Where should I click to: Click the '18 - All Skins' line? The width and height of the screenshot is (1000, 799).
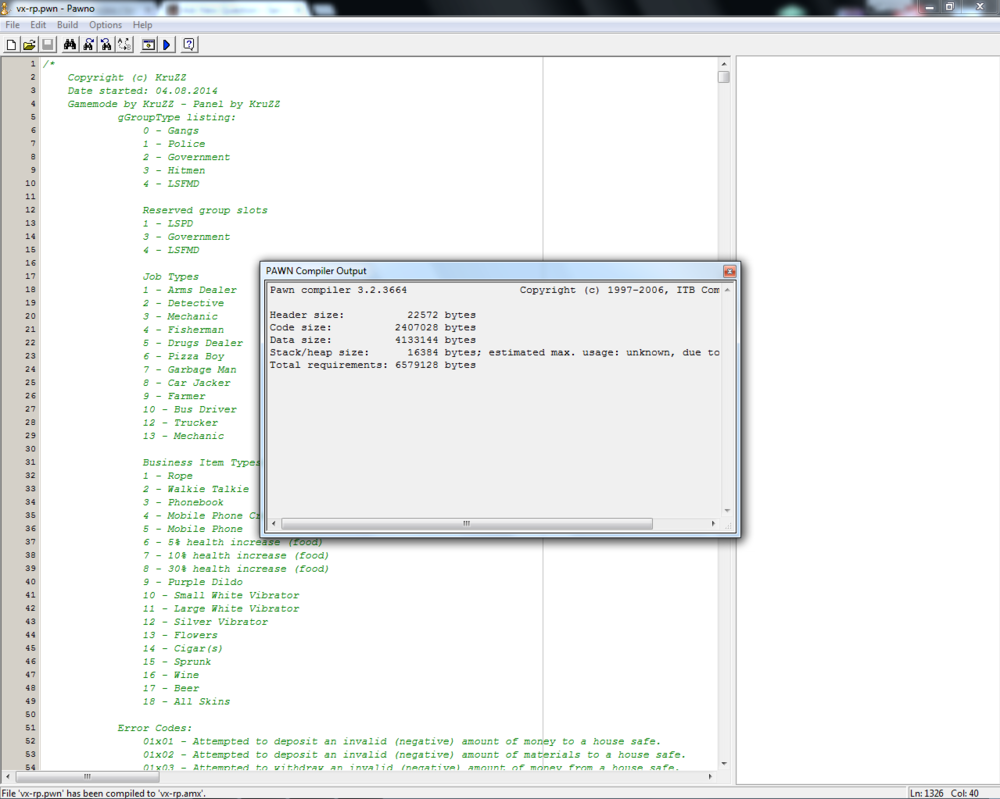point(186,701)
